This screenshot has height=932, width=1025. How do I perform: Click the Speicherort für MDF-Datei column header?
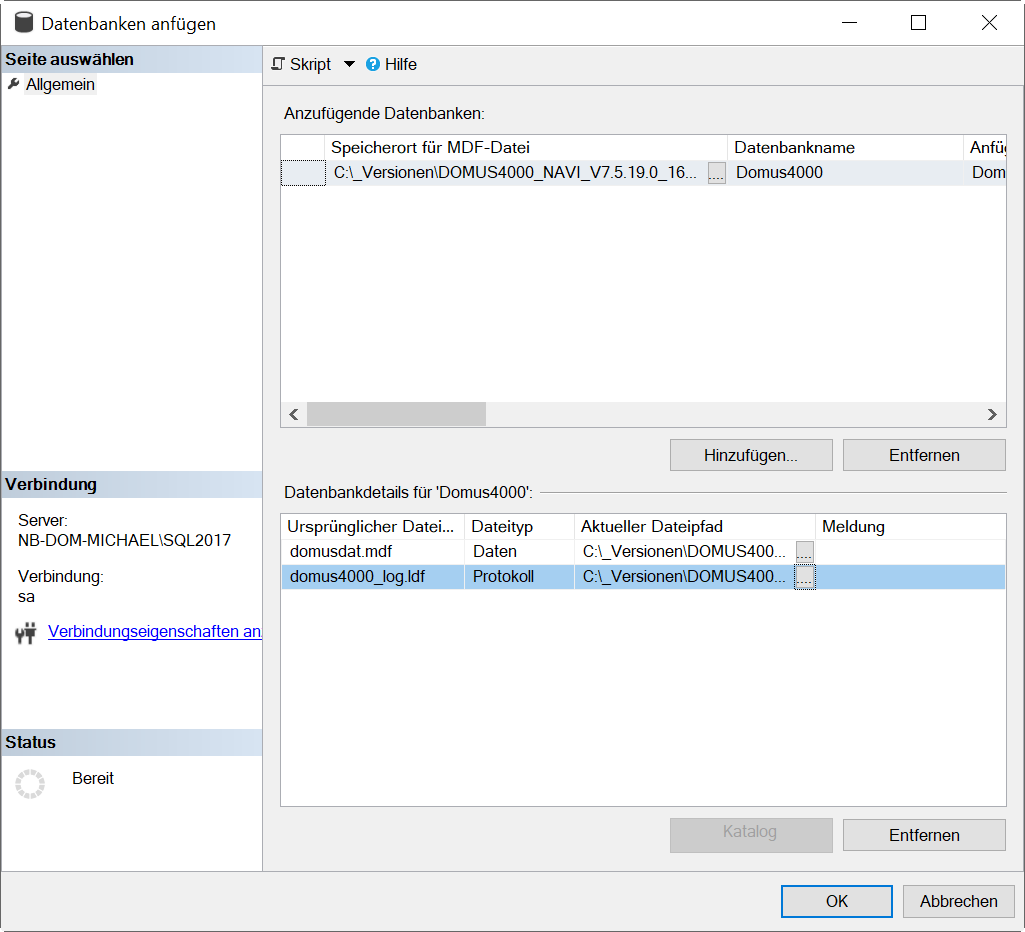tap(526, 148)
